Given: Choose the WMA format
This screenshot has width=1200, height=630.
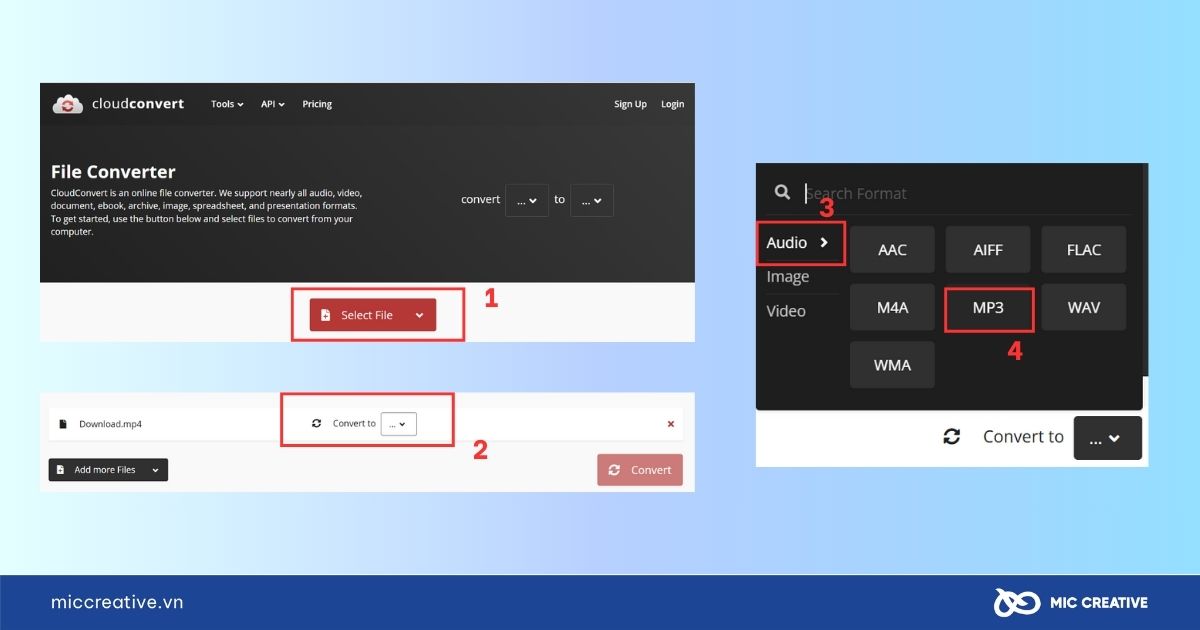Looking at the screenshot, I should (892, 365).
